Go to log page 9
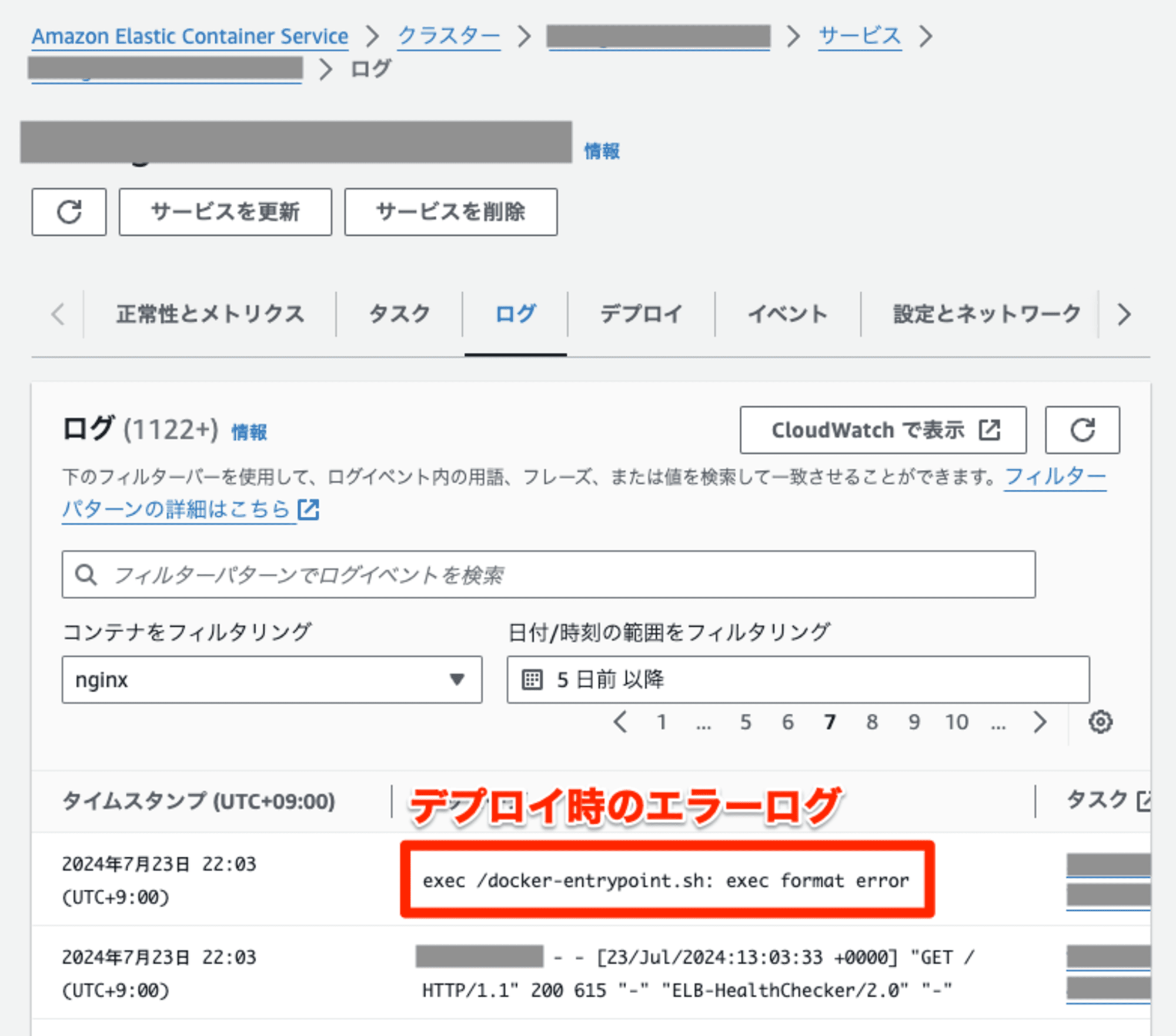The height and width of the screenshot is (1036, 1176). coord(914,722)
